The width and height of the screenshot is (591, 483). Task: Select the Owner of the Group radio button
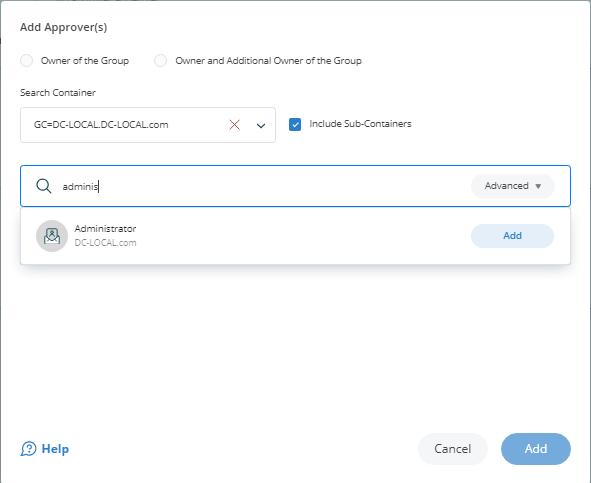tap(27, 60)
